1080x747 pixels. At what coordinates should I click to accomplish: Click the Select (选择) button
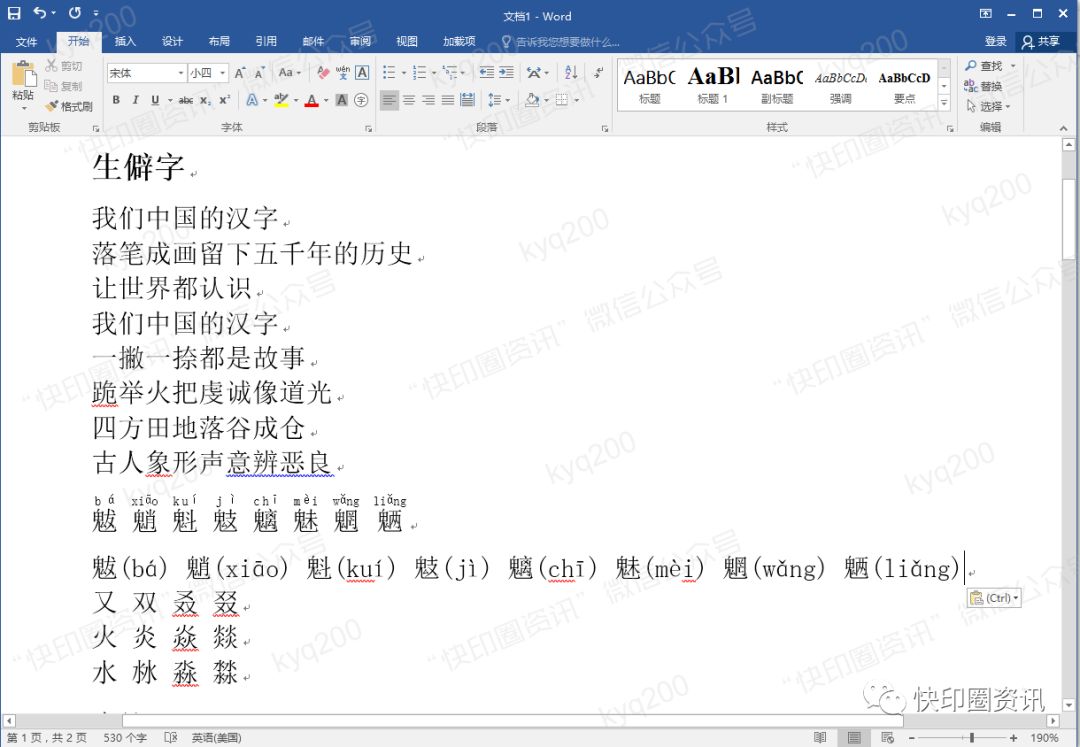tap(988, 106)
